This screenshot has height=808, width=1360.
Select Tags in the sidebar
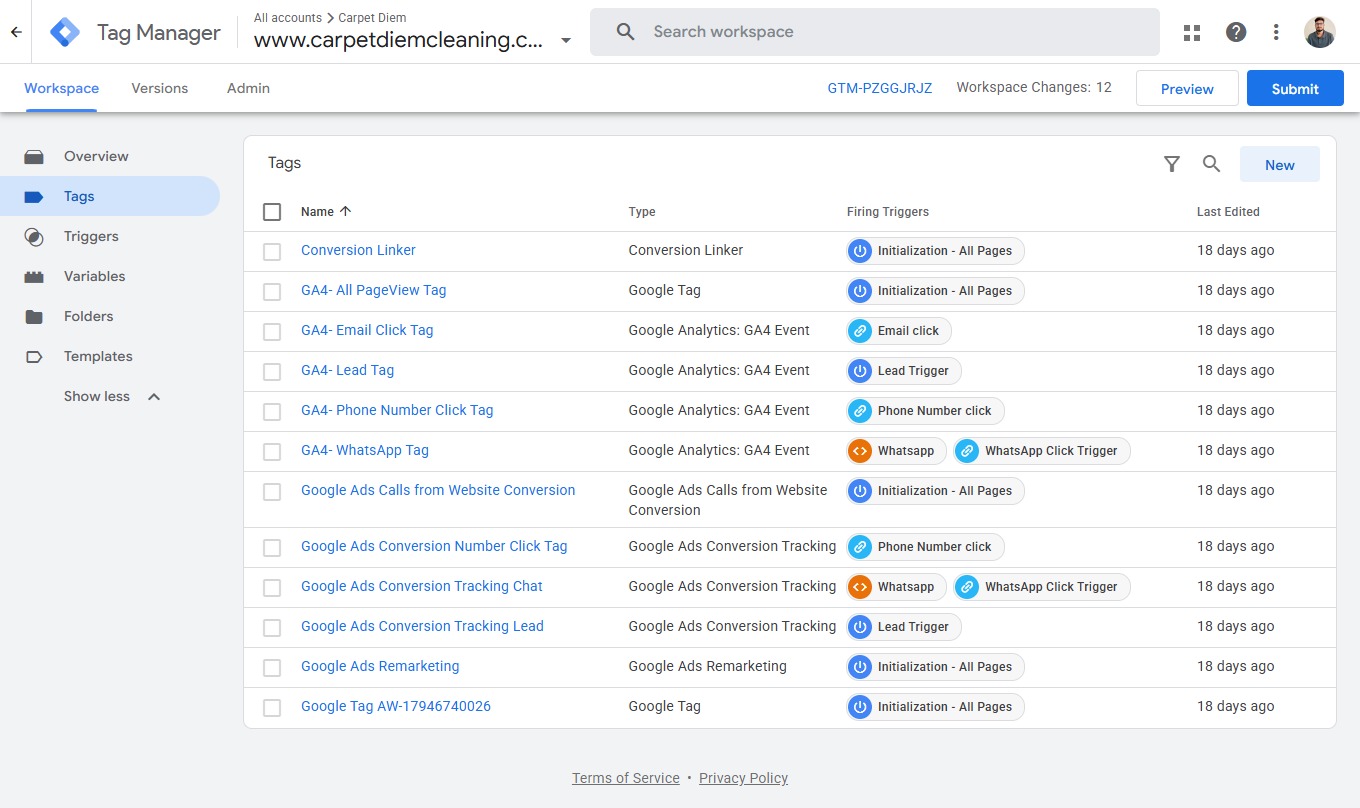tap(110, 196)
